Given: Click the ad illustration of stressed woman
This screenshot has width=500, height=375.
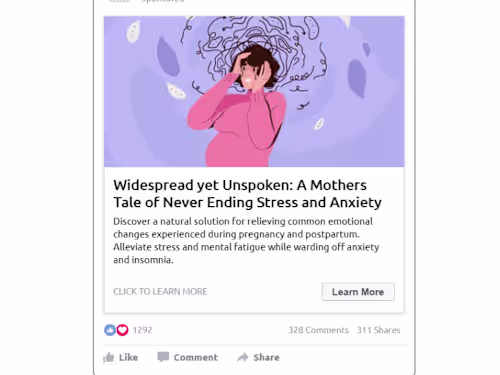Looking at the screenshot, I should (x=254, y=91).
